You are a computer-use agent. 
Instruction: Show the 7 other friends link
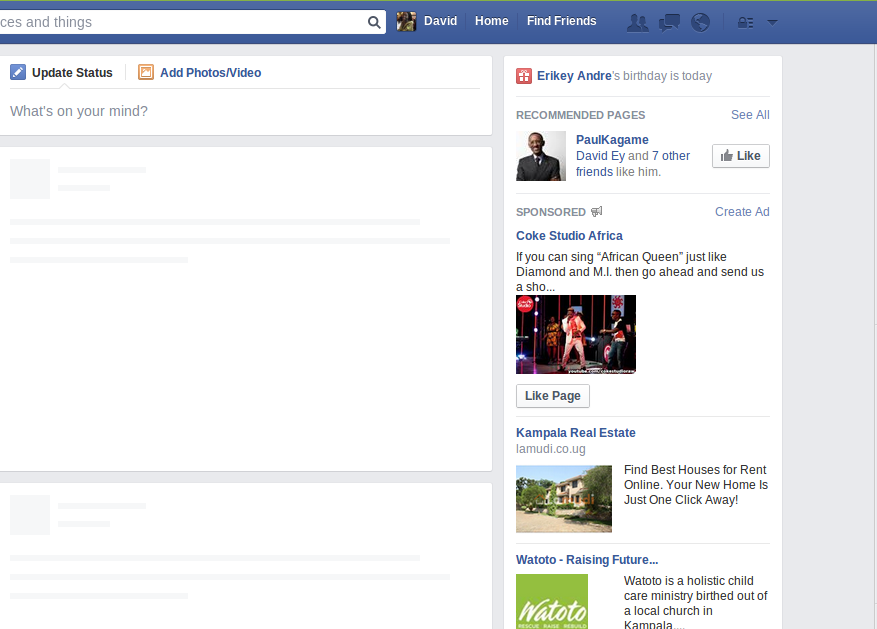pos(633,164)
